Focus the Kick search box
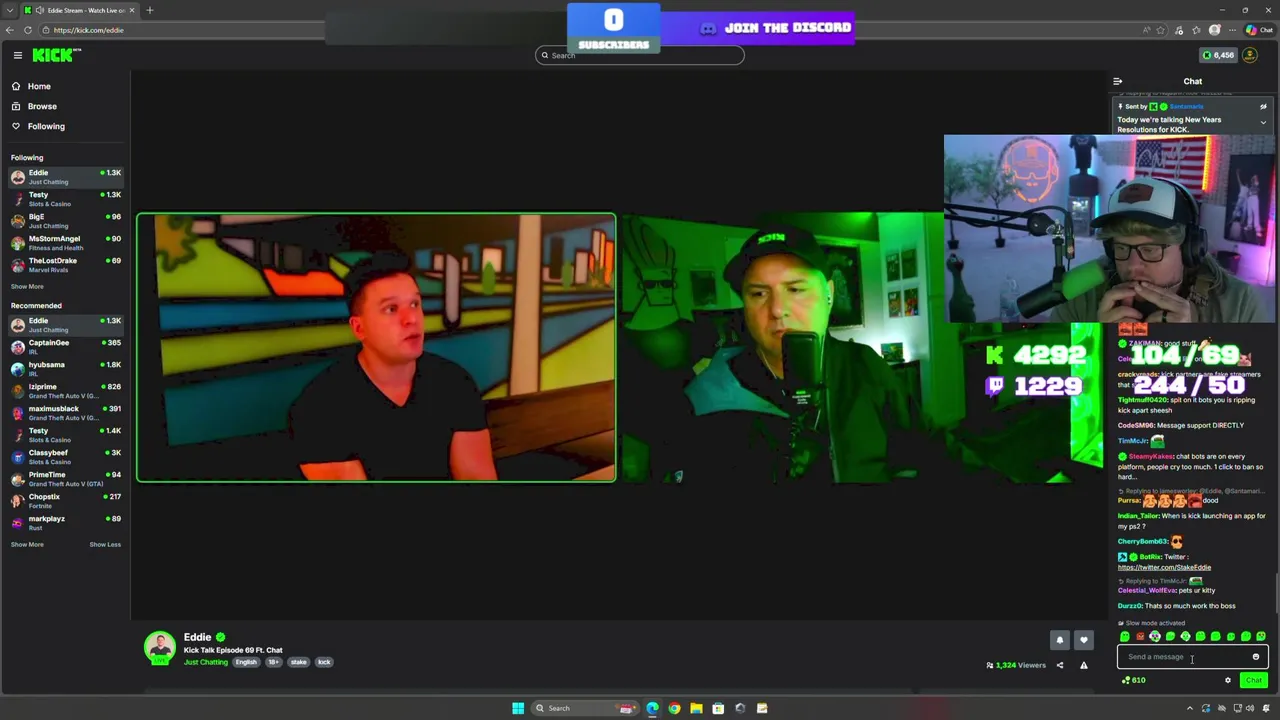The width and height of the screenshot is (1280, 720). point(640,55)
